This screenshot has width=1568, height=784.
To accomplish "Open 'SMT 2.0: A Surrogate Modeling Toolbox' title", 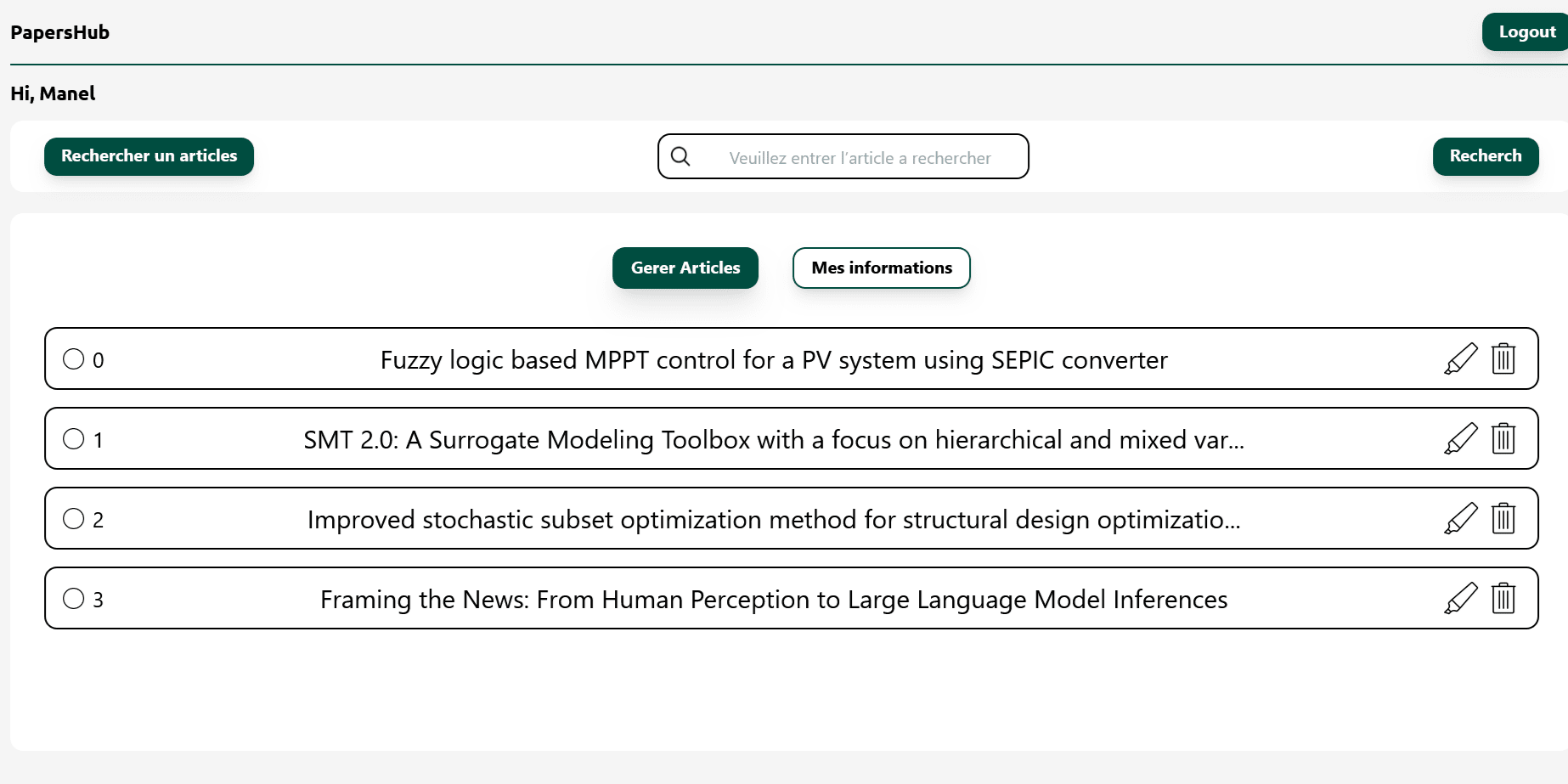I will pos(774,440).
